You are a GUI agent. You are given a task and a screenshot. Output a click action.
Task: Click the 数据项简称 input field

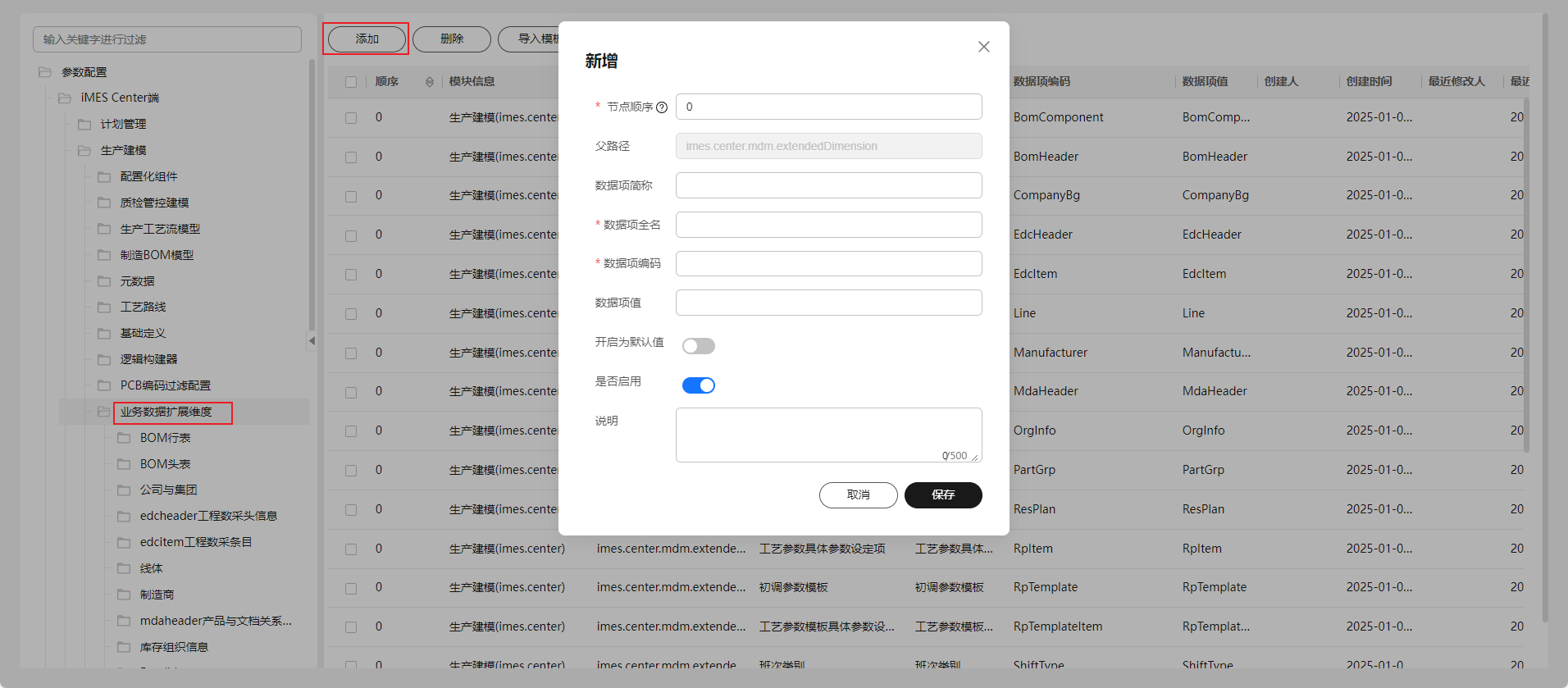pos(829,185)
